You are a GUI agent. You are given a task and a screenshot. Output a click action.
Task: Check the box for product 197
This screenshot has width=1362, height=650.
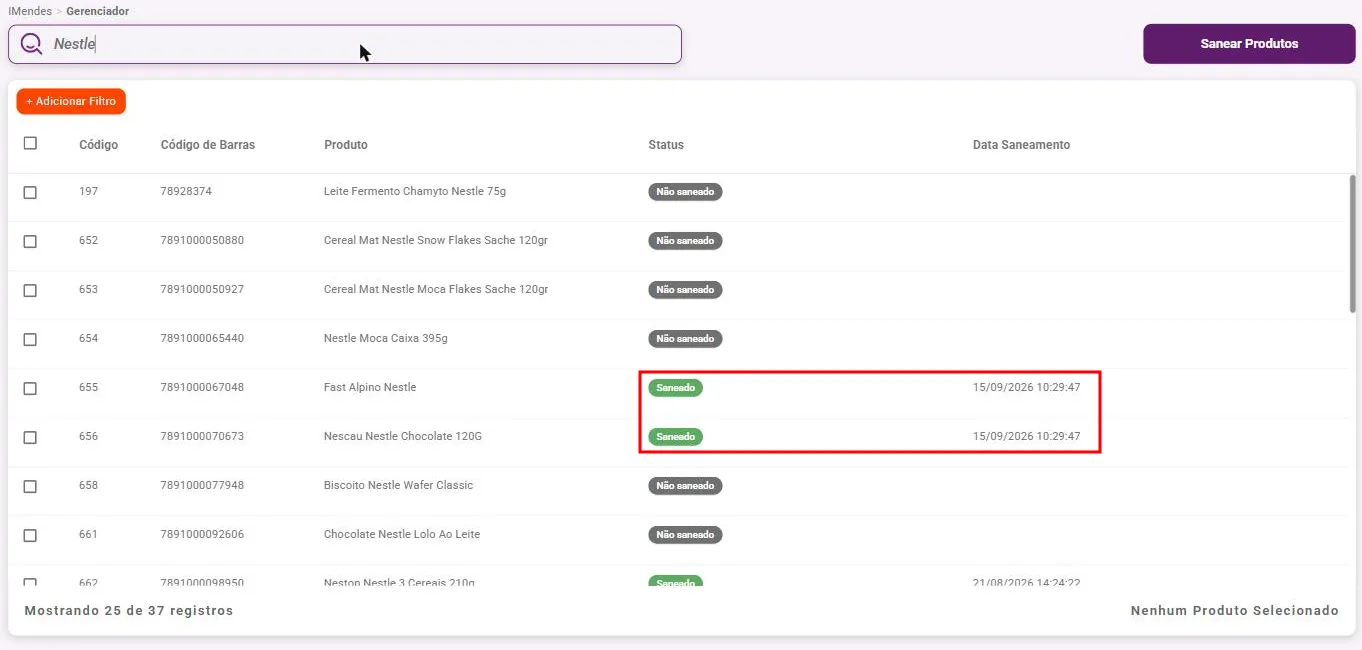point(30,192)
